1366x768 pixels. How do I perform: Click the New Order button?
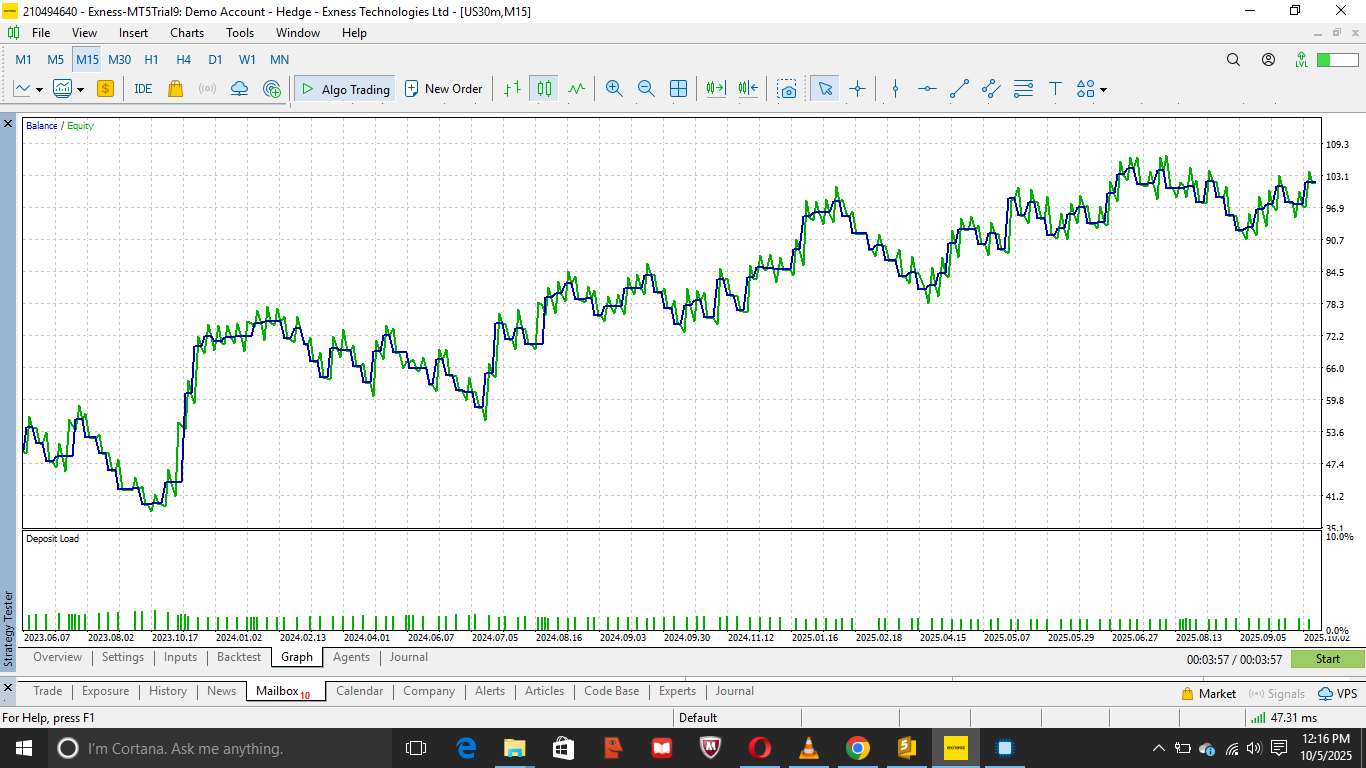443,89
